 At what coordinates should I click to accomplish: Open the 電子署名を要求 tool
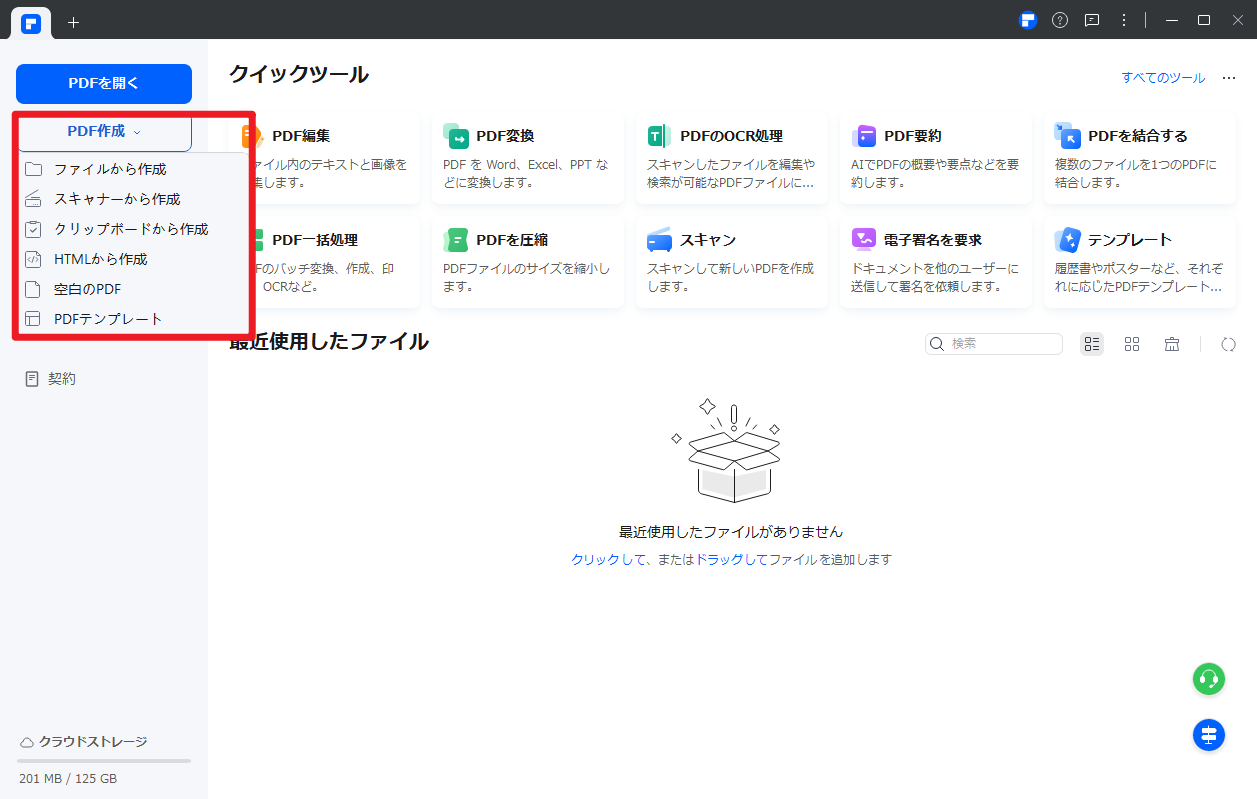(936, 262)
